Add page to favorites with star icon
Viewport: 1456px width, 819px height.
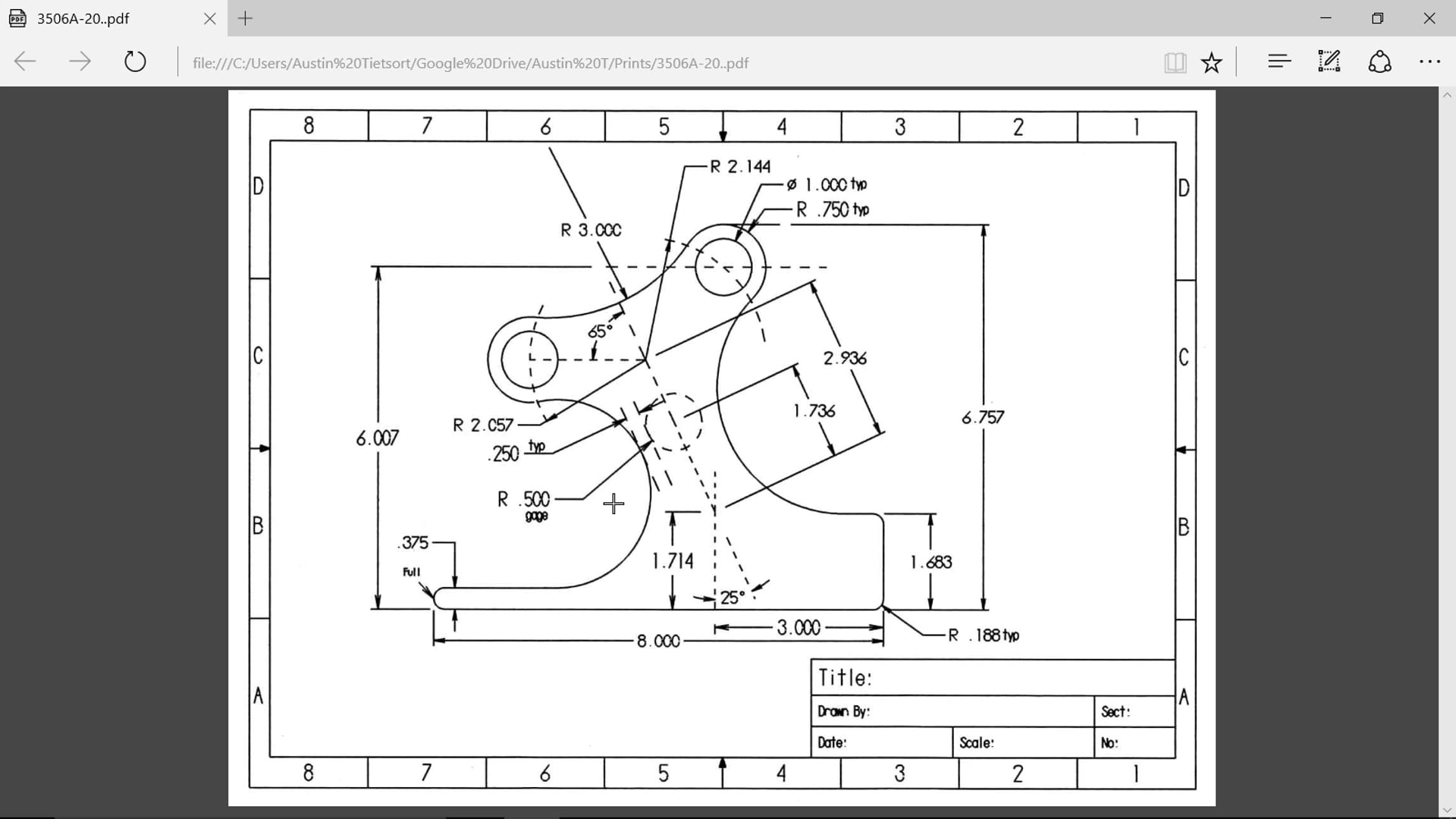(x=1212, y=62)
